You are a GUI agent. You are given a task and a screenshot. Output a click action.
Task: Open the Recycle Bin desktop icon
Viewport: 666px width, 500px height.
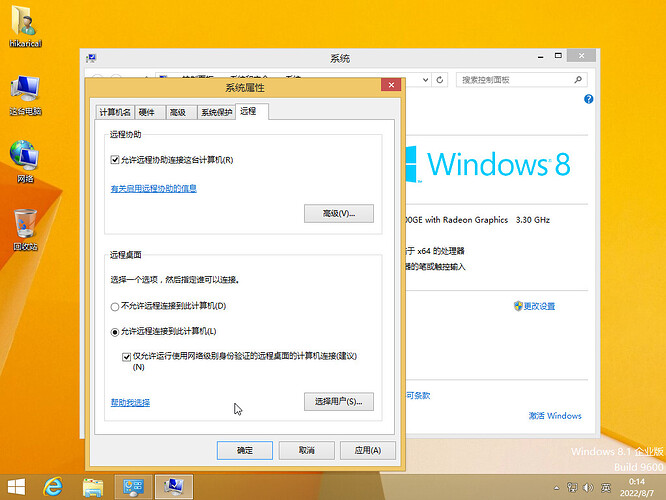click(x=25, y=230)
